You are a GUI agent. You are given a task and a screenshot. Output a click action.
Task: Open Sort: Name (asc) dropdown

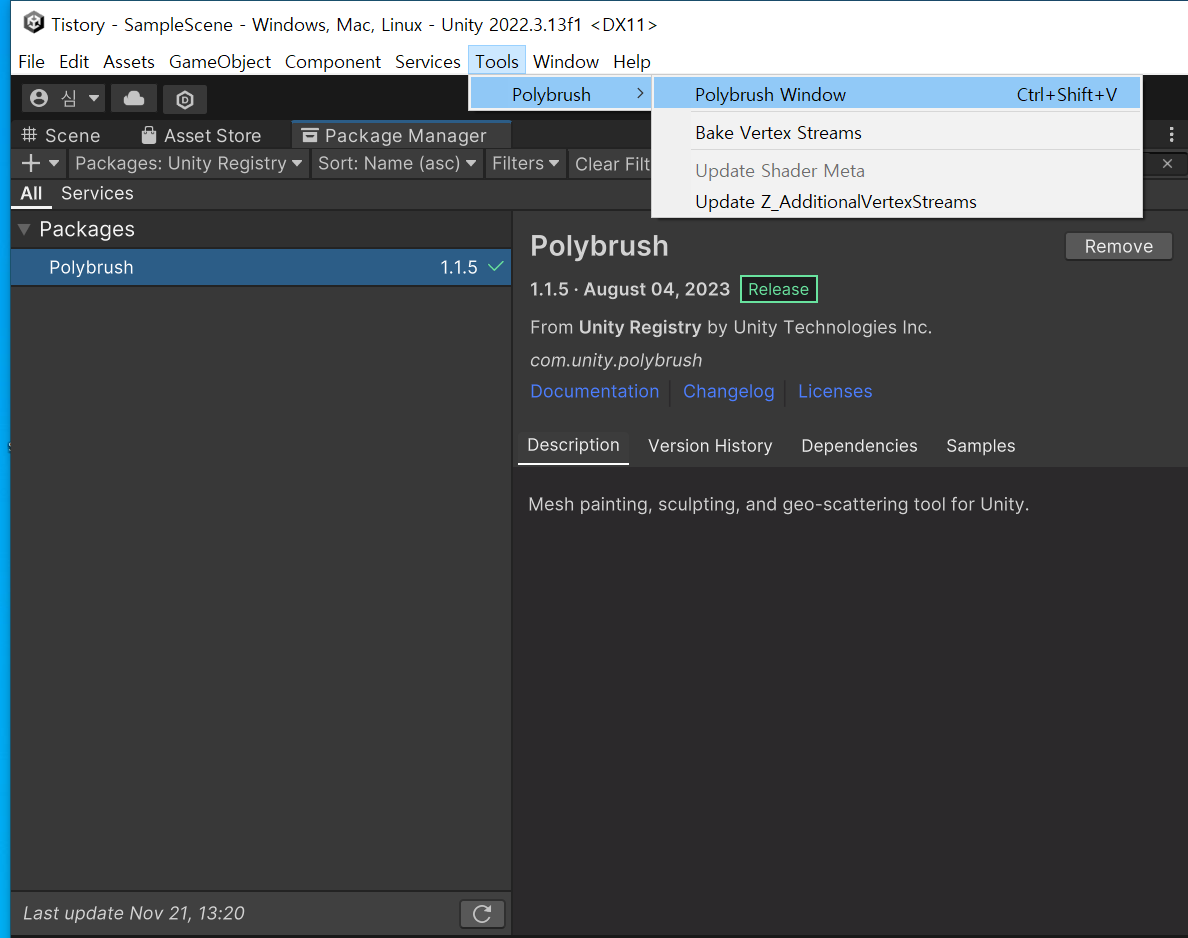pos(397,163)
